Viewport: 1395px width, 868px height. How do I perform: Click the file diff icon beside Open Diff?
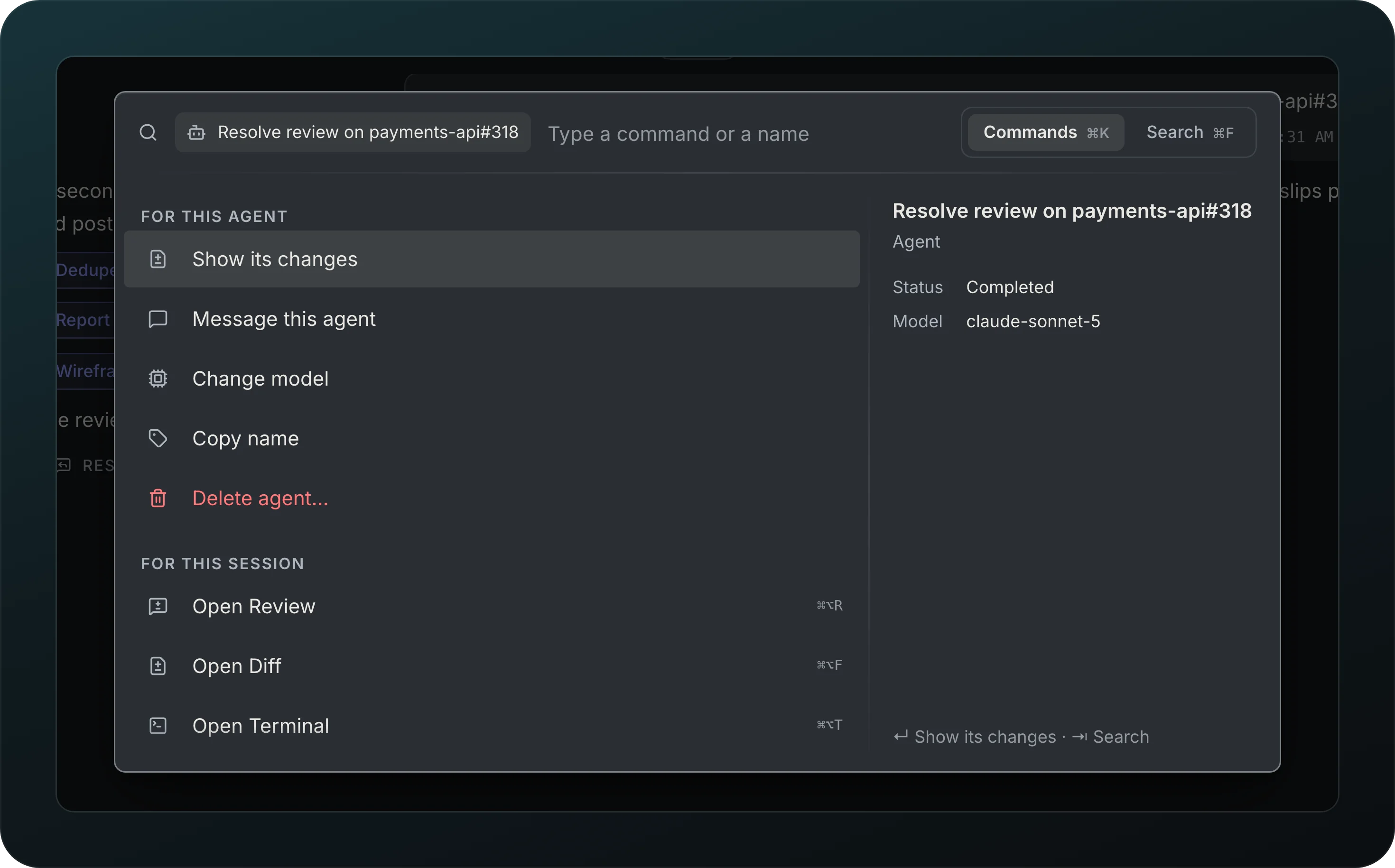tap(158, 666)
